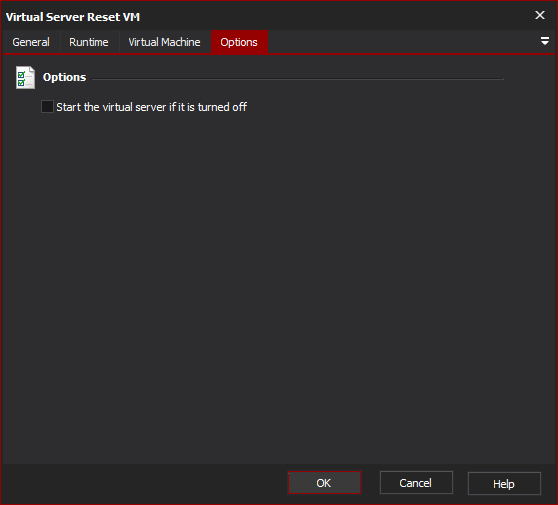Click the Virtual Server Reset VM title bar

(x=249, y=16)
